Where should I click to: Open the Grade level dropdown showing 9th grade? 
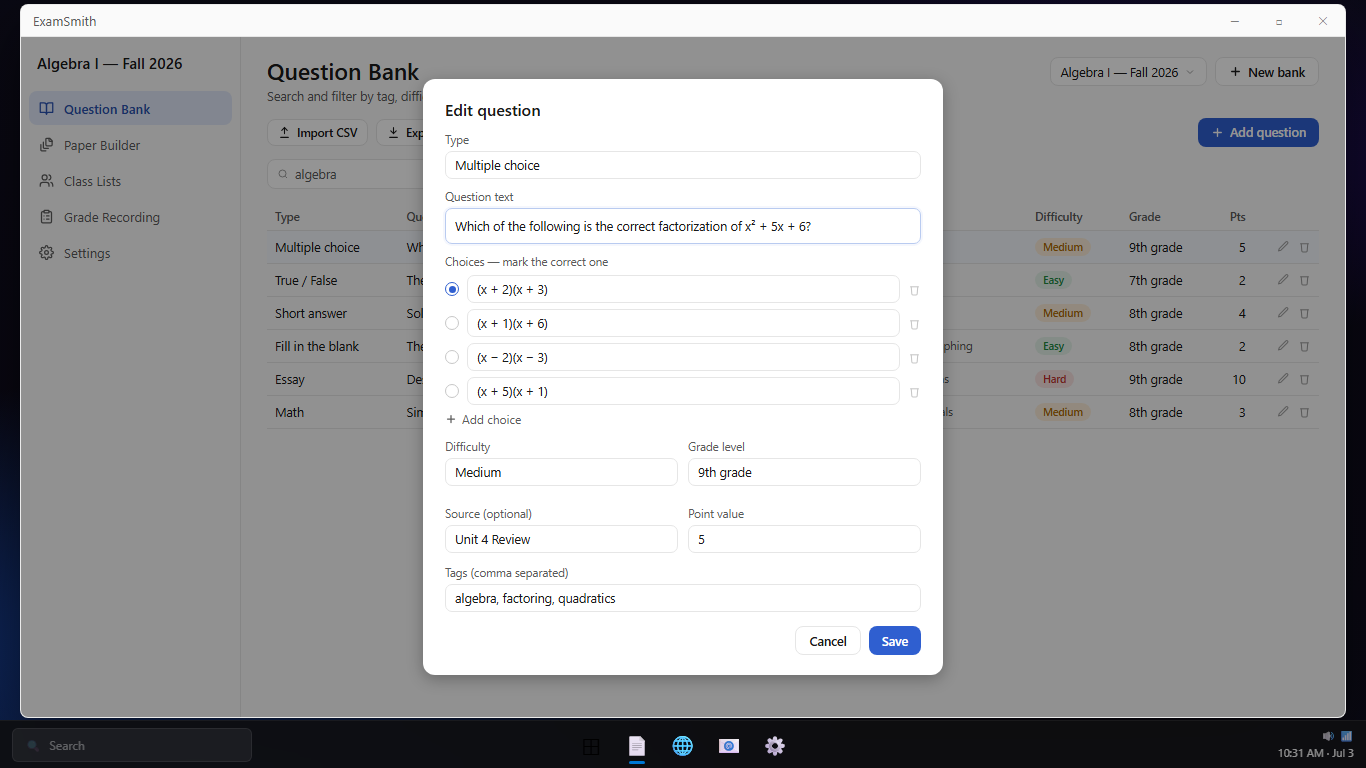804,472
